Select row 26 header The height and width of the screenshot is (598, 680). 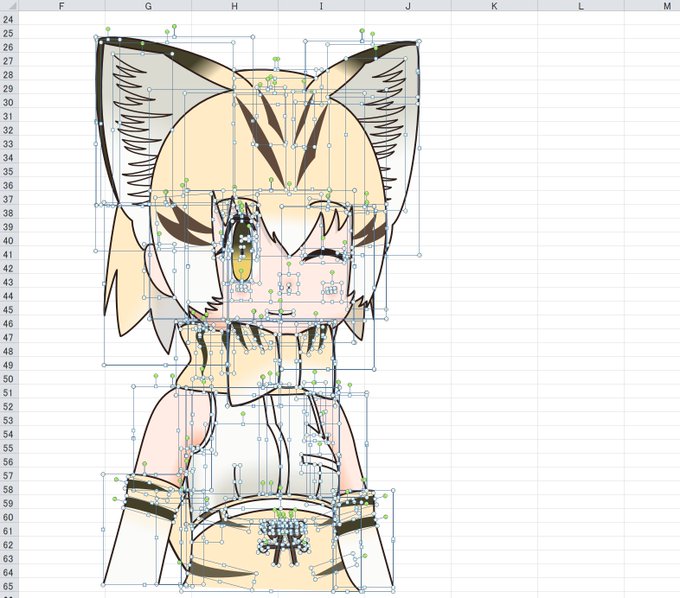coord(9,47)
